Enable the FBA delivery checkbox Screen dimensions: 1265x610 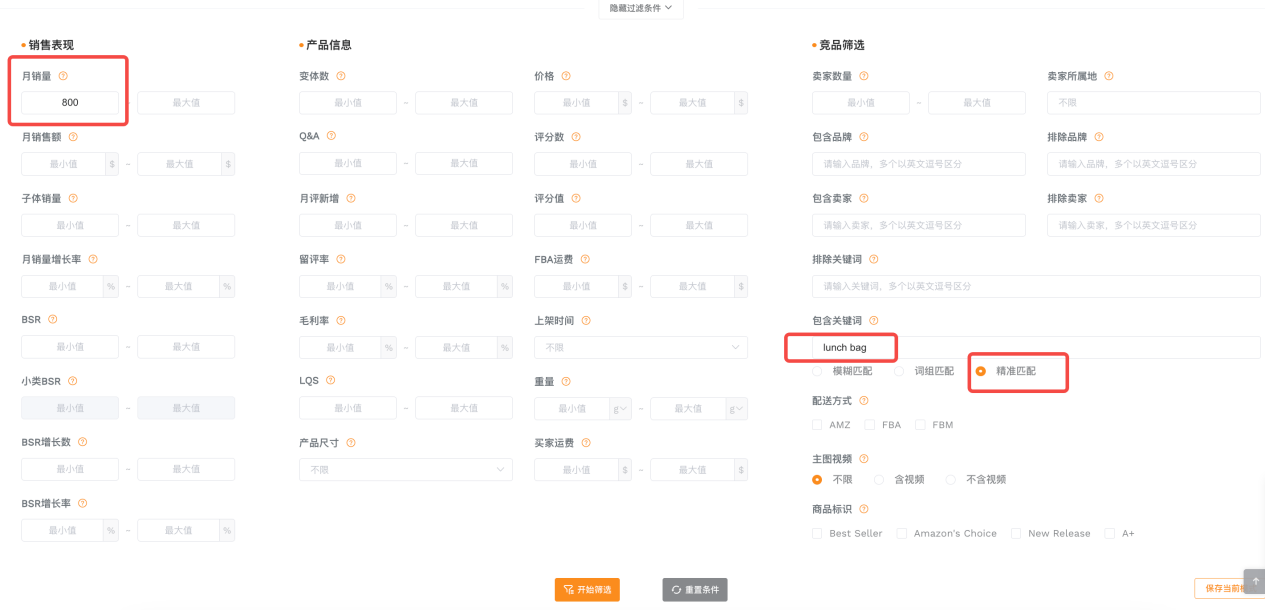[x=868, y=424]
